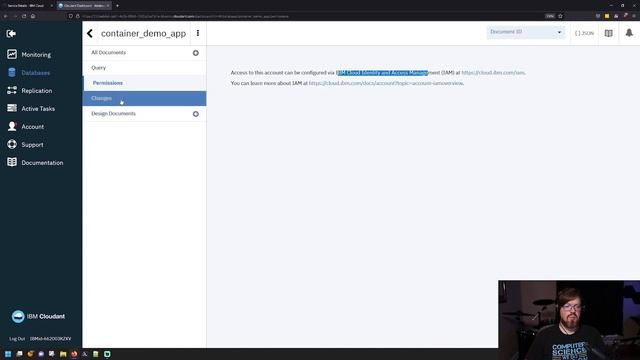Click the Support lifebuoy icon
Image resolution: width=640 pixels, height=360 pixels.
12,144
